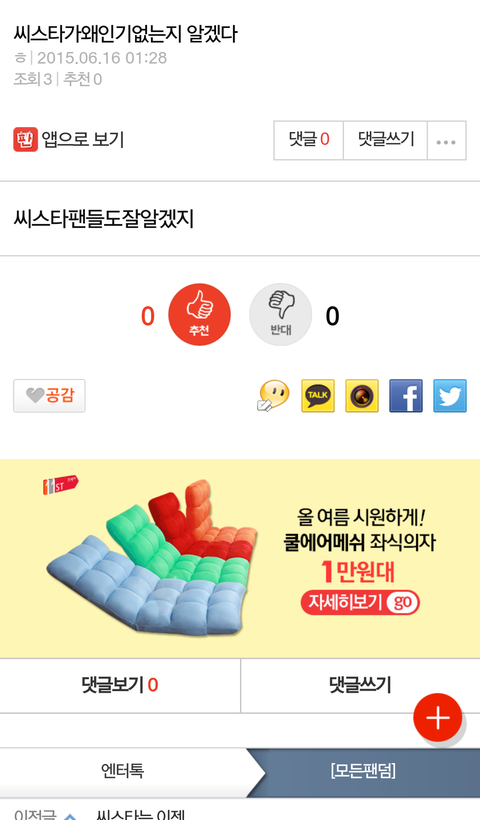This screenshot has height=820, width=480.
Task: Share via the KakaoStory camera icon
Action: (362, 396)
